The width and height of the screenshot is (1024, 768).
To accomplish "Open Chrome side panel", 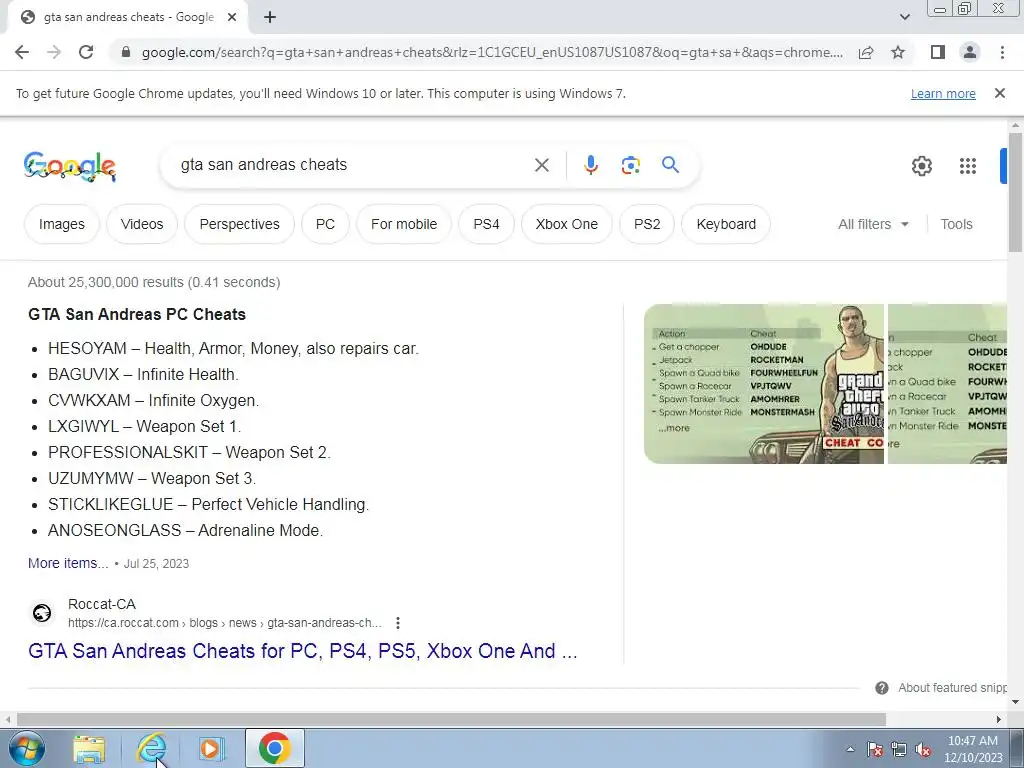I will click(938, 52).
